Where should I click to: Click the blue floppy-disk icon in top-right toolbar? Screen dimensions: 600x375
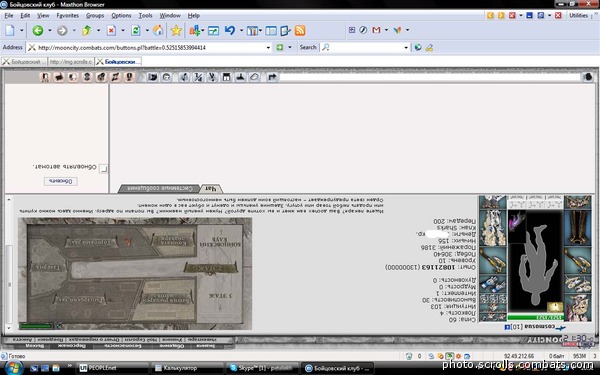pyautogui.click(x=530, y=15)
